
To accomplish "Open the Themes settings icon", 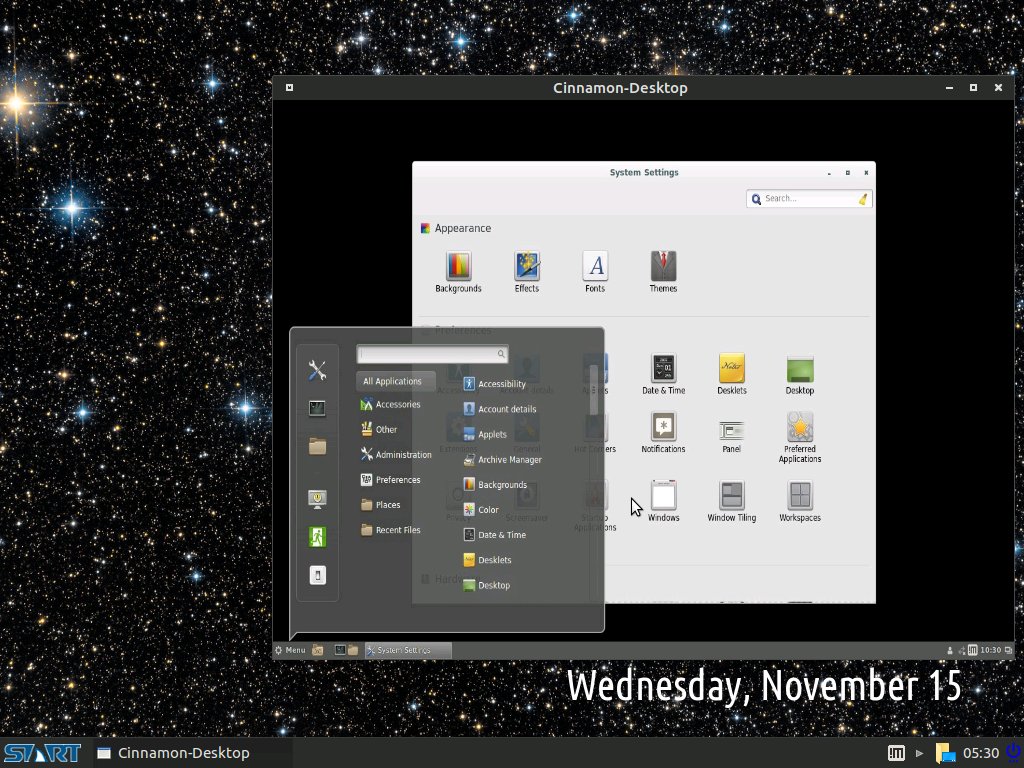I will (x=663, y=272).
